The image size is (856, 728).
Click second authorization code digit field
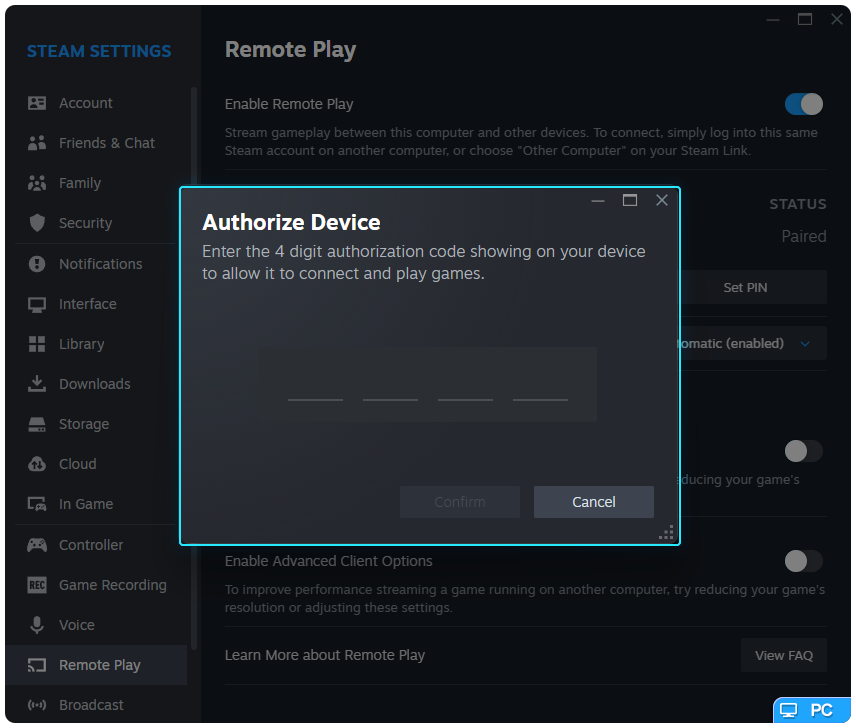(x=390, y=385)
